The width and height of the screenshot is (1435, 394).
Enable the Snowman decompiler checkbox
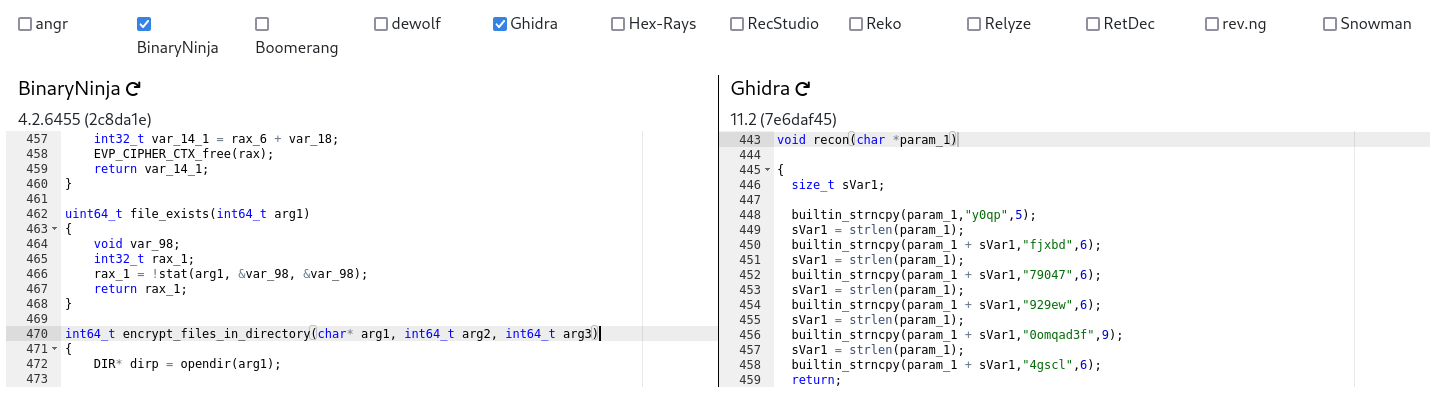[1330, 24]
